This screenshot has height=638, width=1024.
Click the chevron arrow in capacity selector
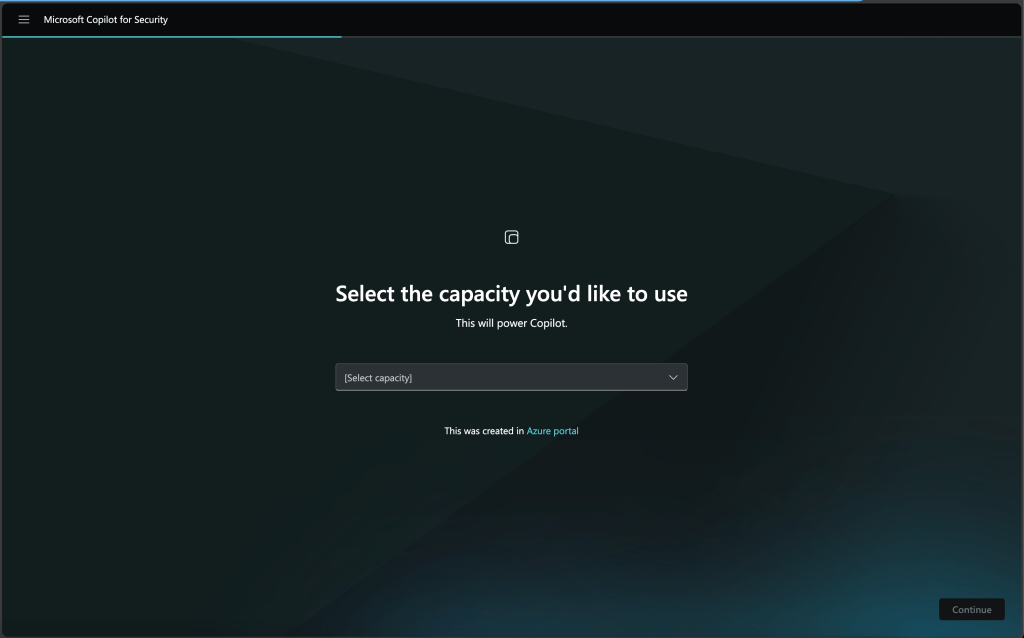click(673, 377)
